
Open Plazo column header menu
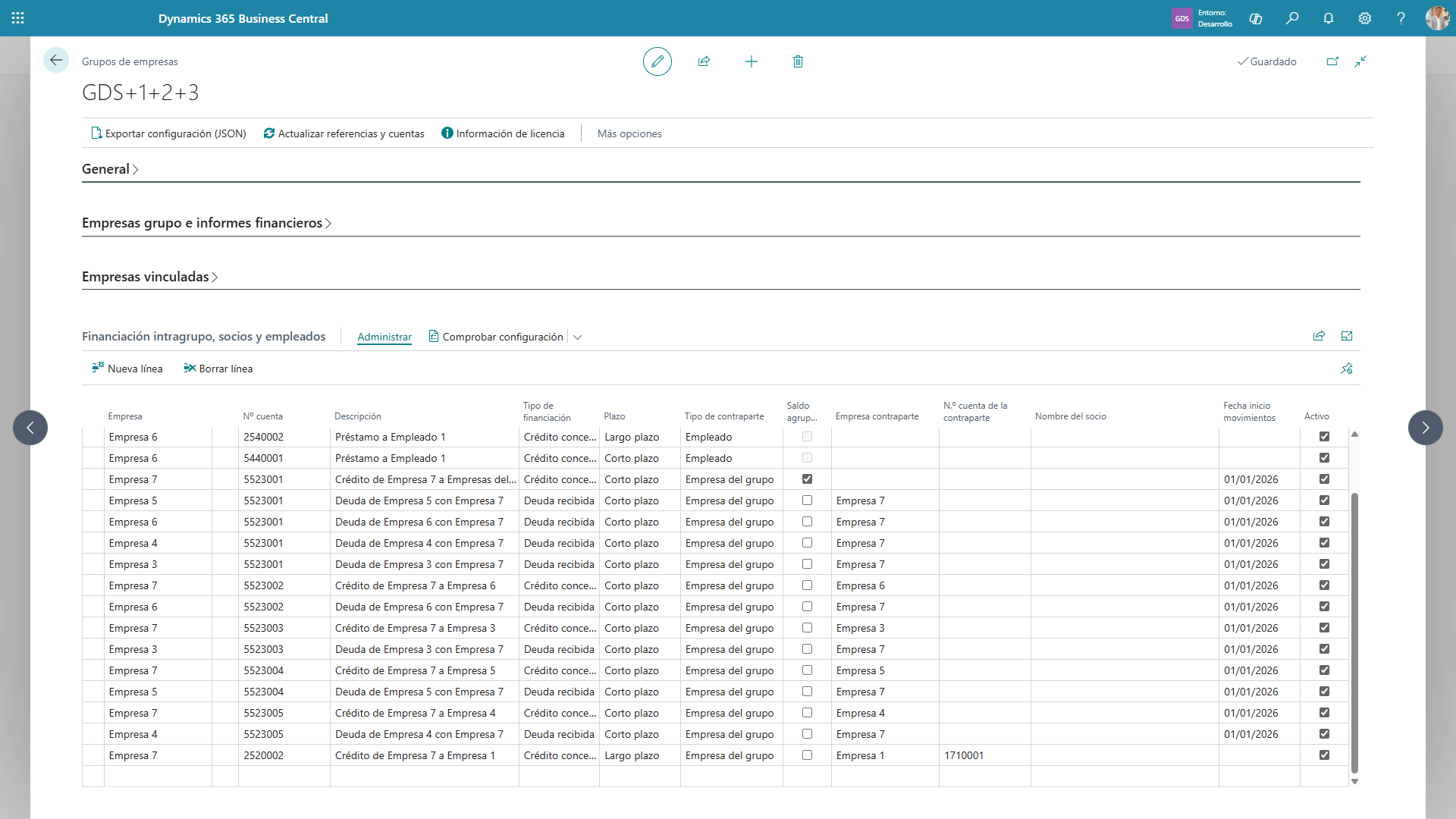[614, 416]
